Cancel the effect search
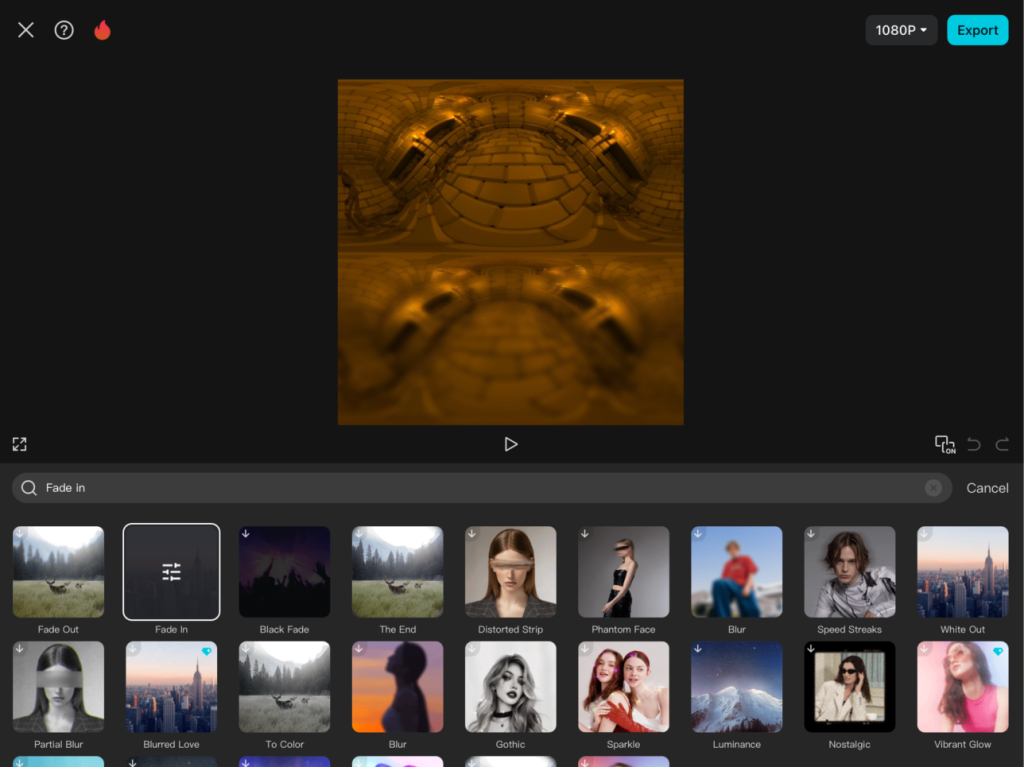1024x767 pixels. coord(987,488)
